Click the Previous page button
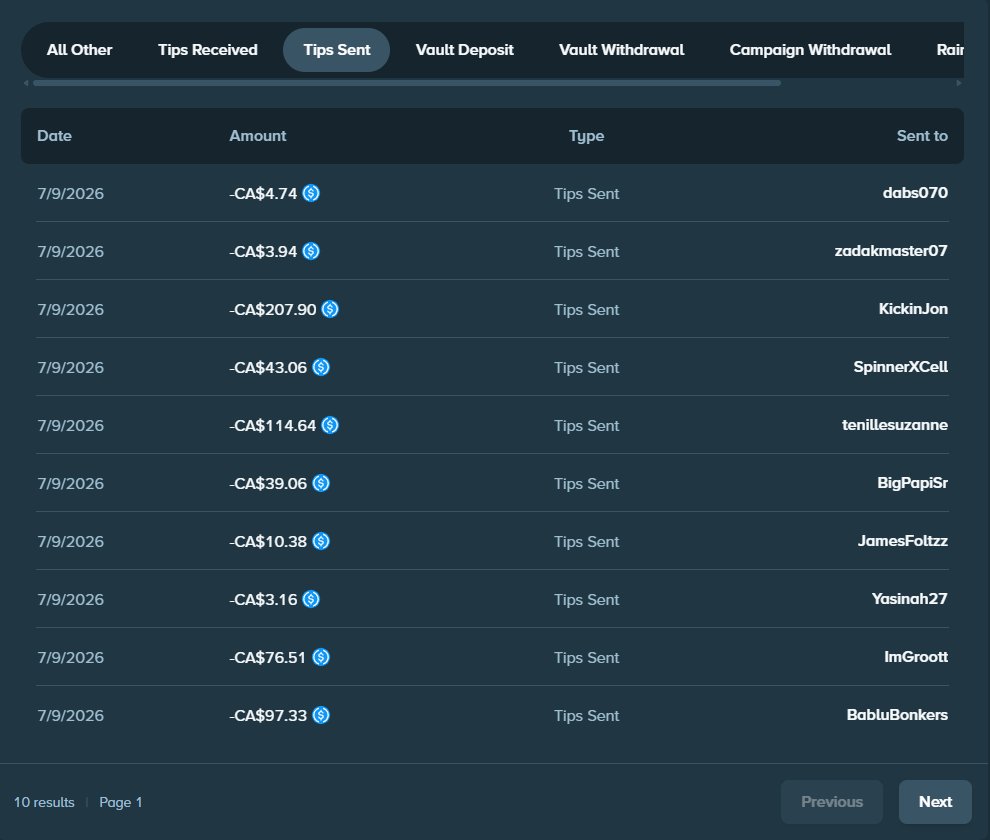Viewport: 990px width, 840px height. click(x=832, y=801)
